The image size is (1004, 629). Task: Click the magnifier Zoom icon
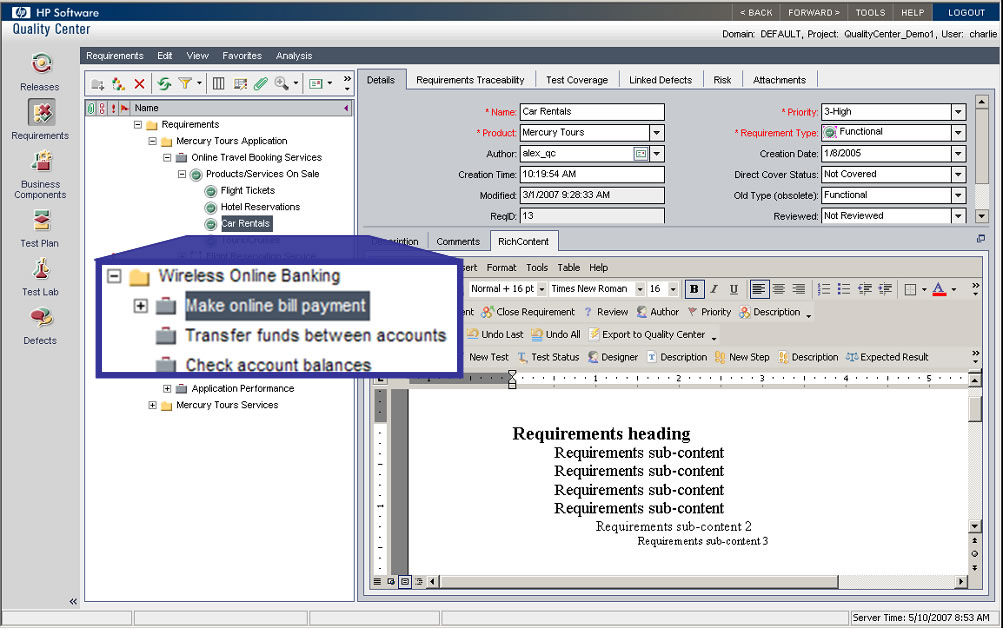[281, 83]
